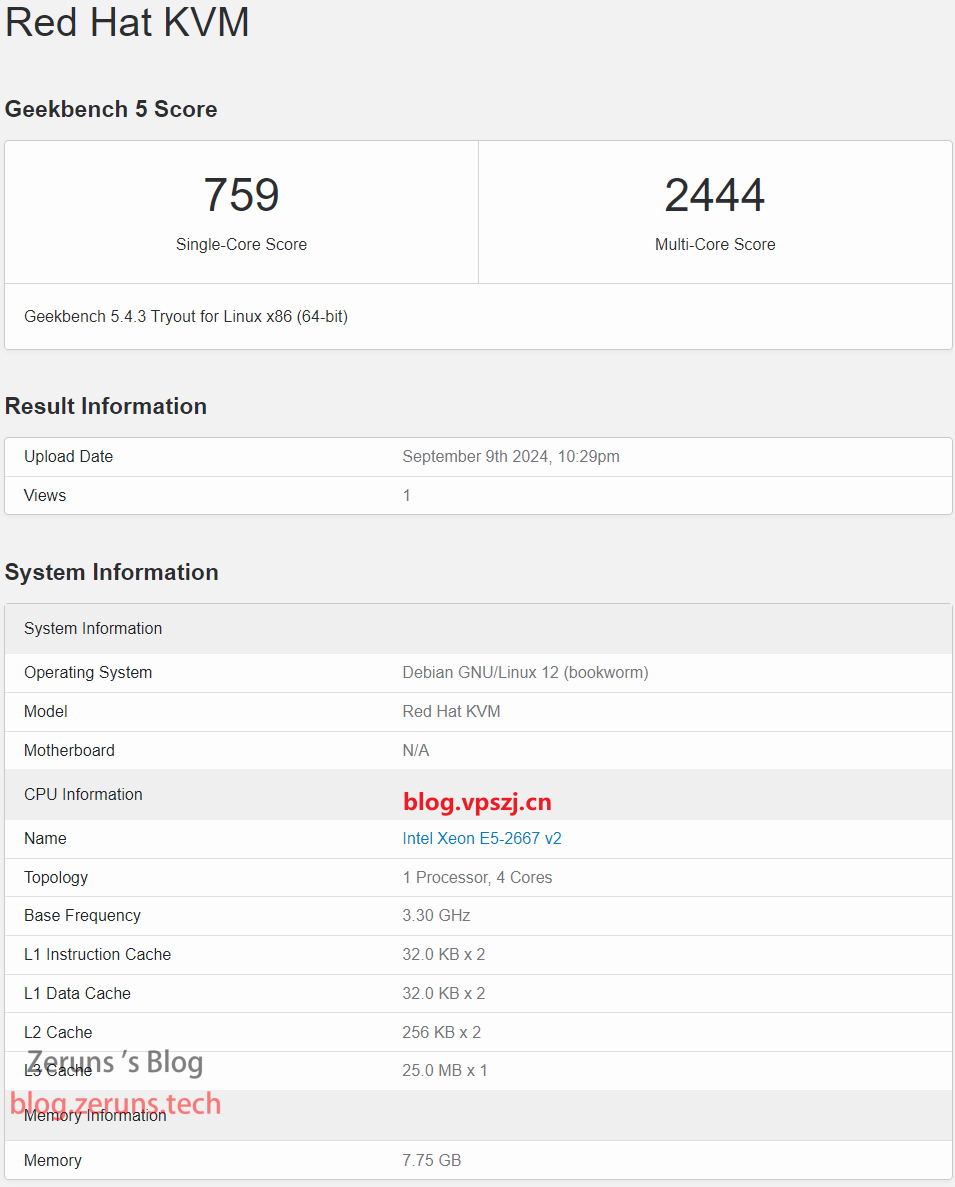
Task: Click the 2444 multi-core score number
Action: (714, 195)
